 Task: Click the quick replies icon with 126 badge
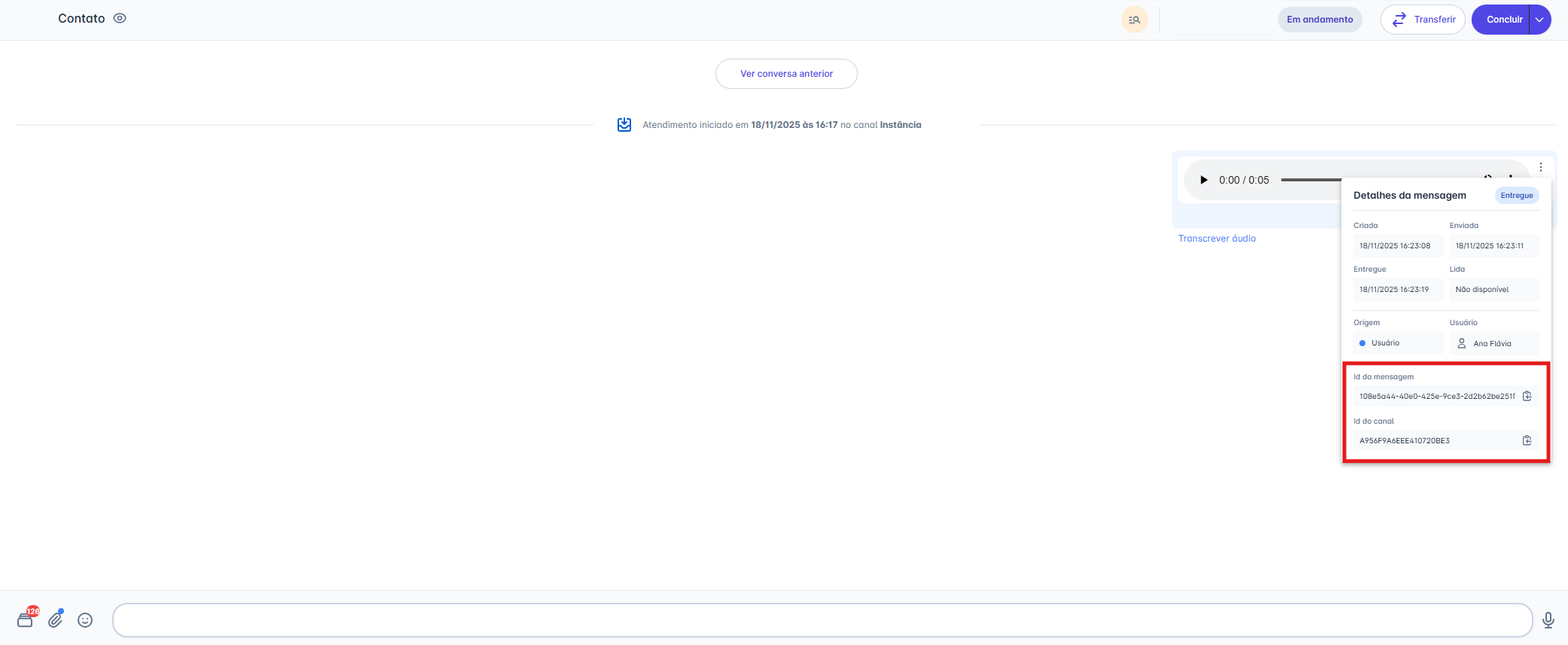(x=26, y=619)
